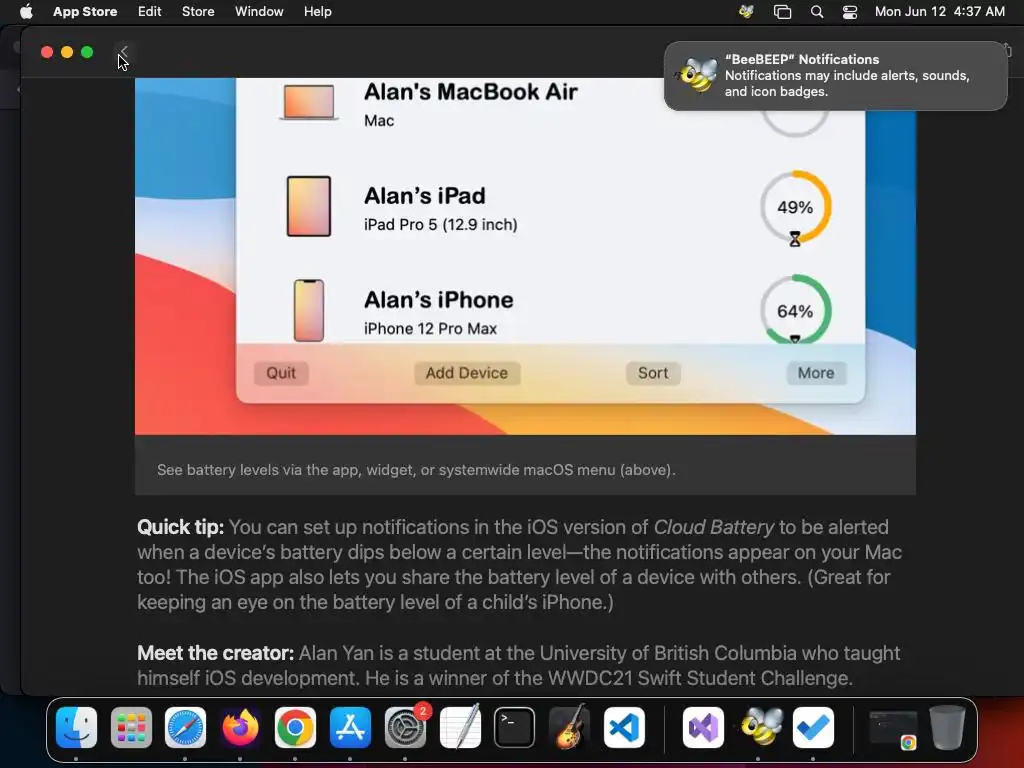This screenshot has height=768, width=1024.
Task: Click the Sort button in the screenshot
Action: [x=653, y=373]
